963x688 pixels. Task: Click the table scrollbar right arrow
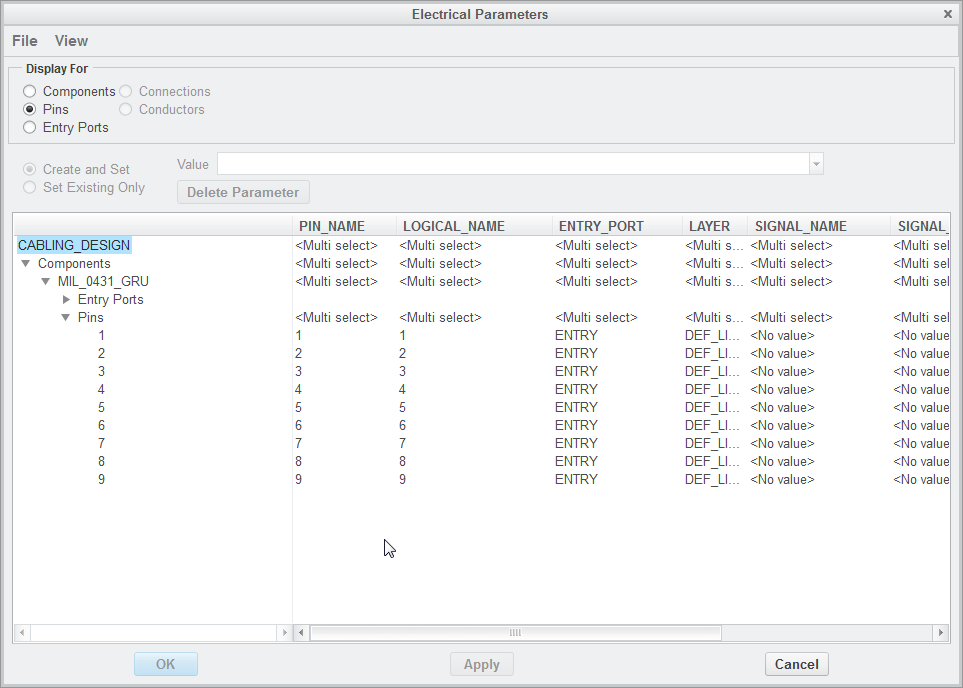click(940, 633)
